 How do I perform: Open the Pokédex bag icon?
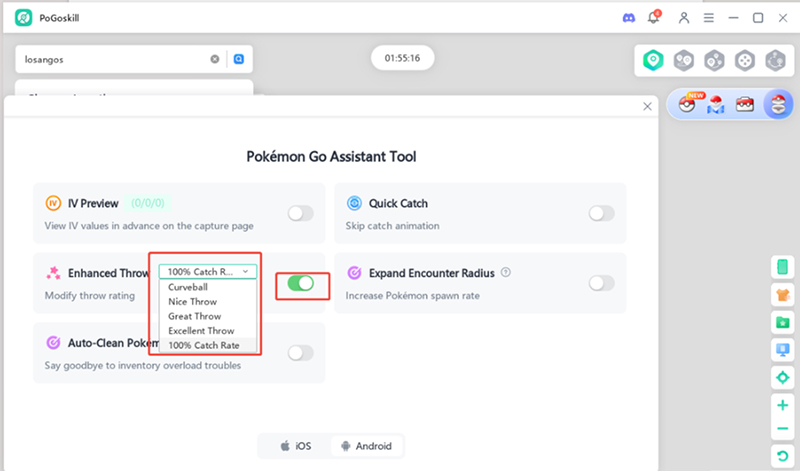[745, 105]
